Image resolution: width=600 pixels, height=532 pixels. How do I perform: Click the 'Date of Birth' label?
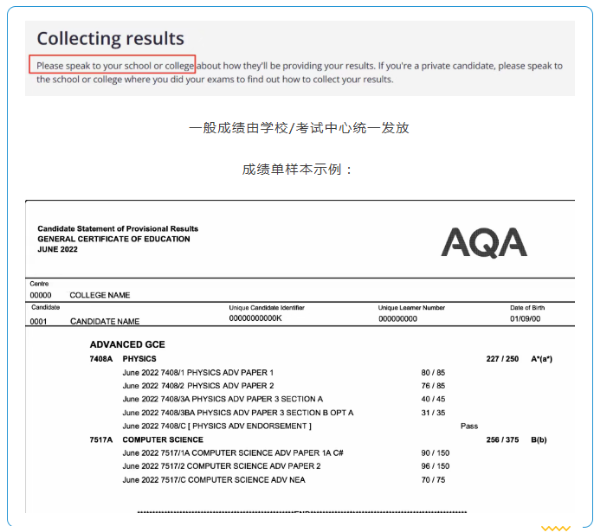[x=527, y=308]
